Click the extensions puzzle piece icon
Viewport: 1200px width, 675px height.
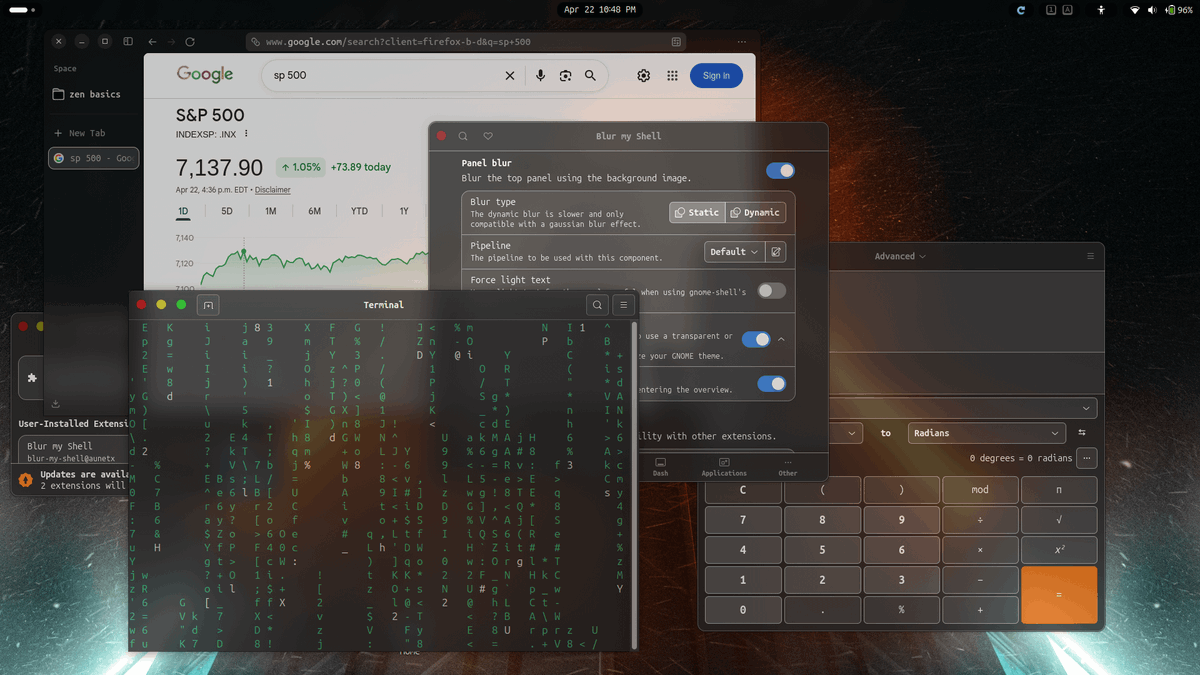click(x=32, y=378)
